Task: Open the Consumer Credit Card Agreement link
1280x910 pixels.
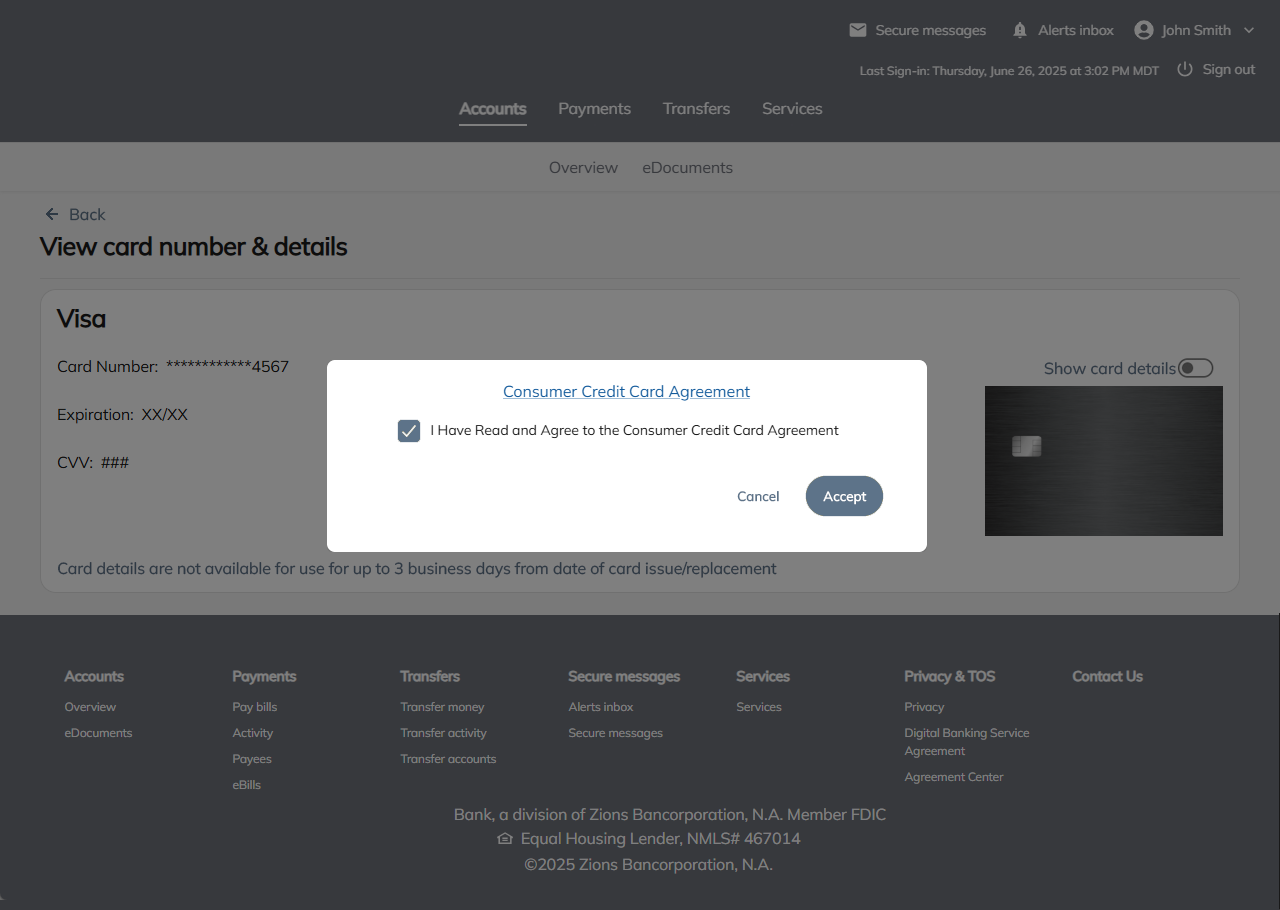Action: coord(626,392)
